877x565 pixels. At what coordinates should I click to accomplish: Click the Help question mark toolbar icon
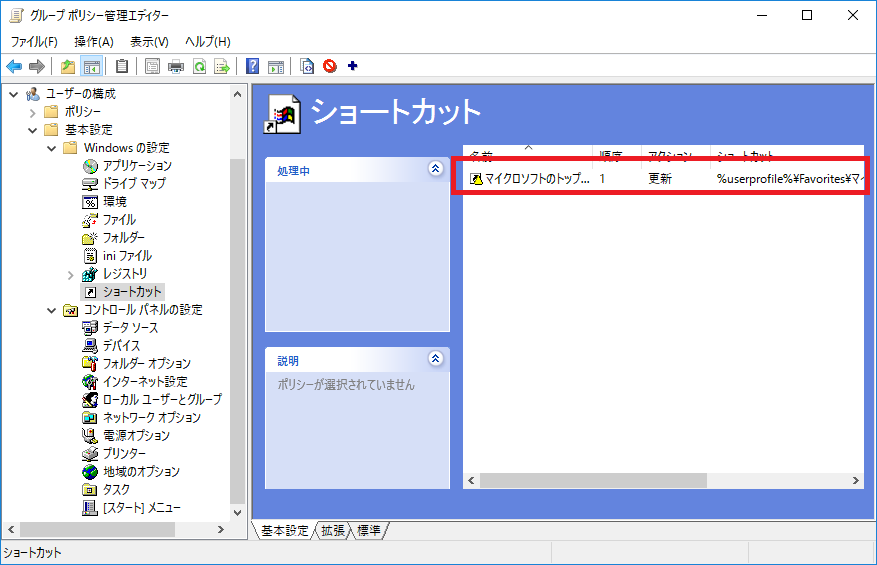point(253,67)
